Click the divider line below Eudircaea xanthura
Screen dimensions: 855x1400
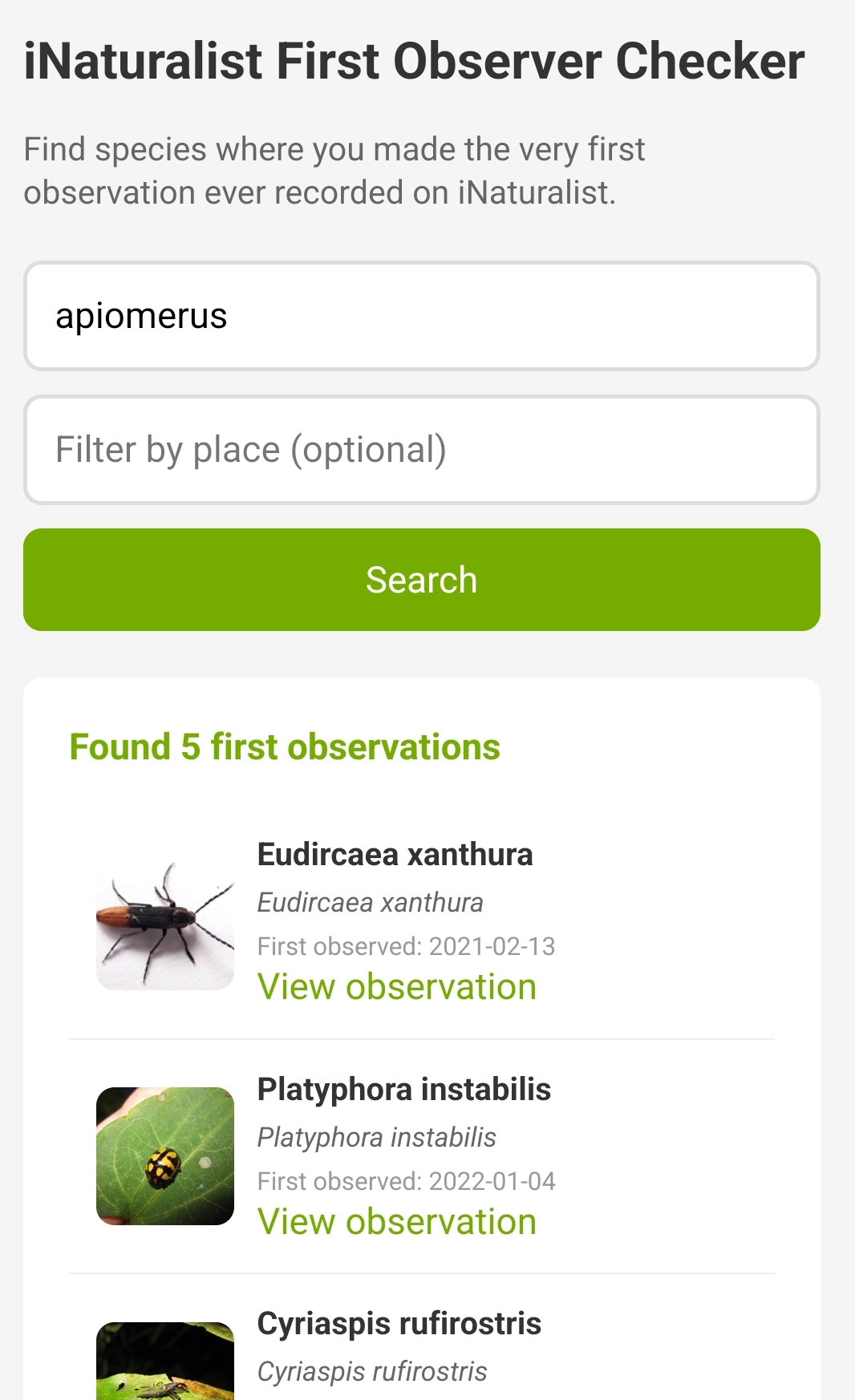pyautogui.click(x=421, y=1039)
